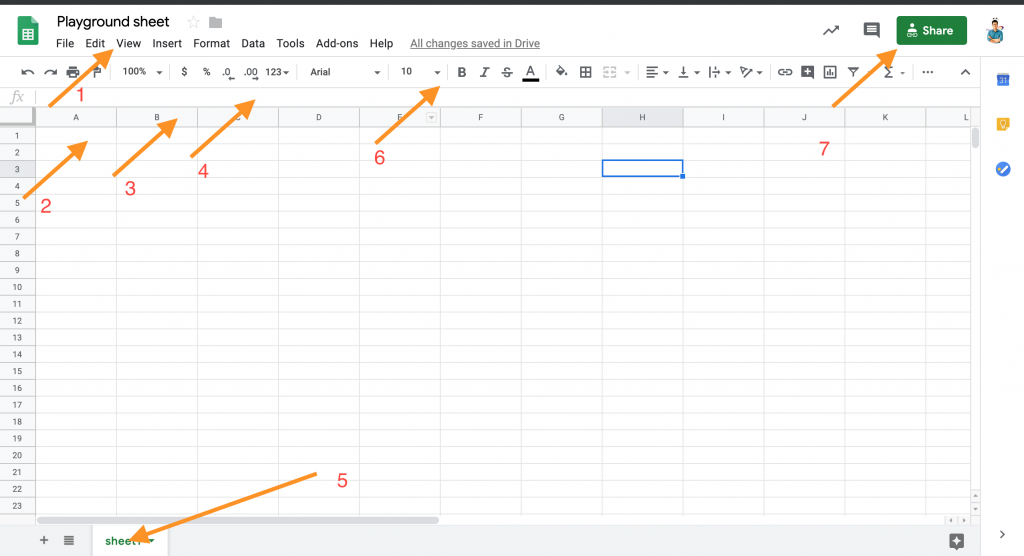
Task: Add a new sheet with plus icon
Action: pos(44,540)
